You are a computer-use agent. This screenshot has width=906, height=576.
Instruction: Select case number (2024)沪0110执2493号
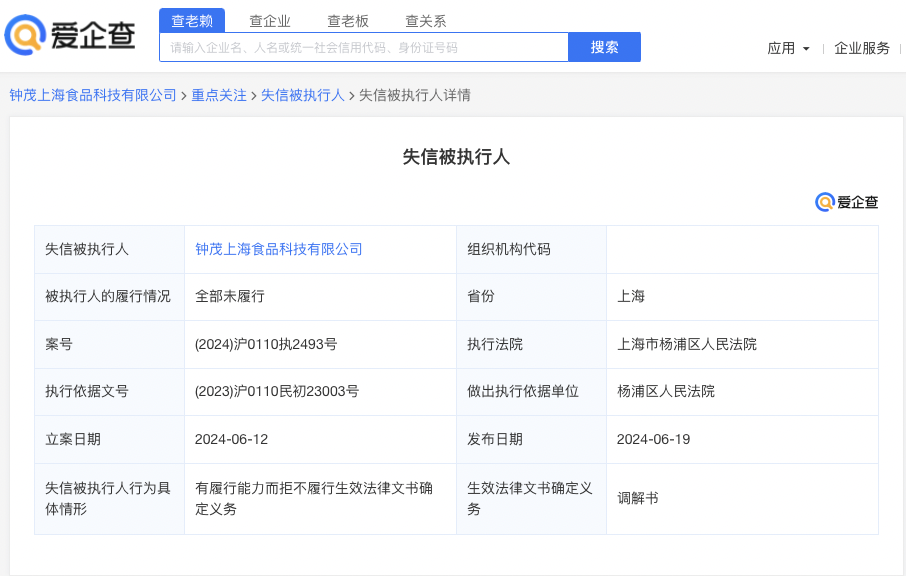pyautogui.click(x=266, y=344)
